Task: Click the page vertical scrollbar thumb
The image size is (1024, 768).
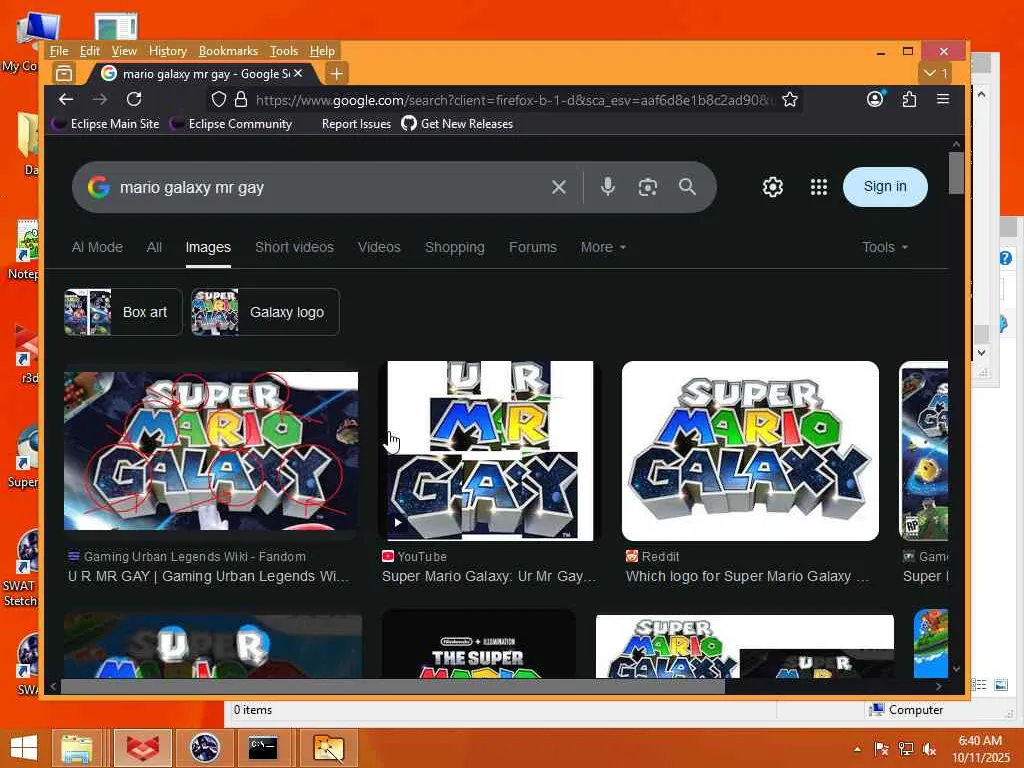Action: tap(956, 173)
